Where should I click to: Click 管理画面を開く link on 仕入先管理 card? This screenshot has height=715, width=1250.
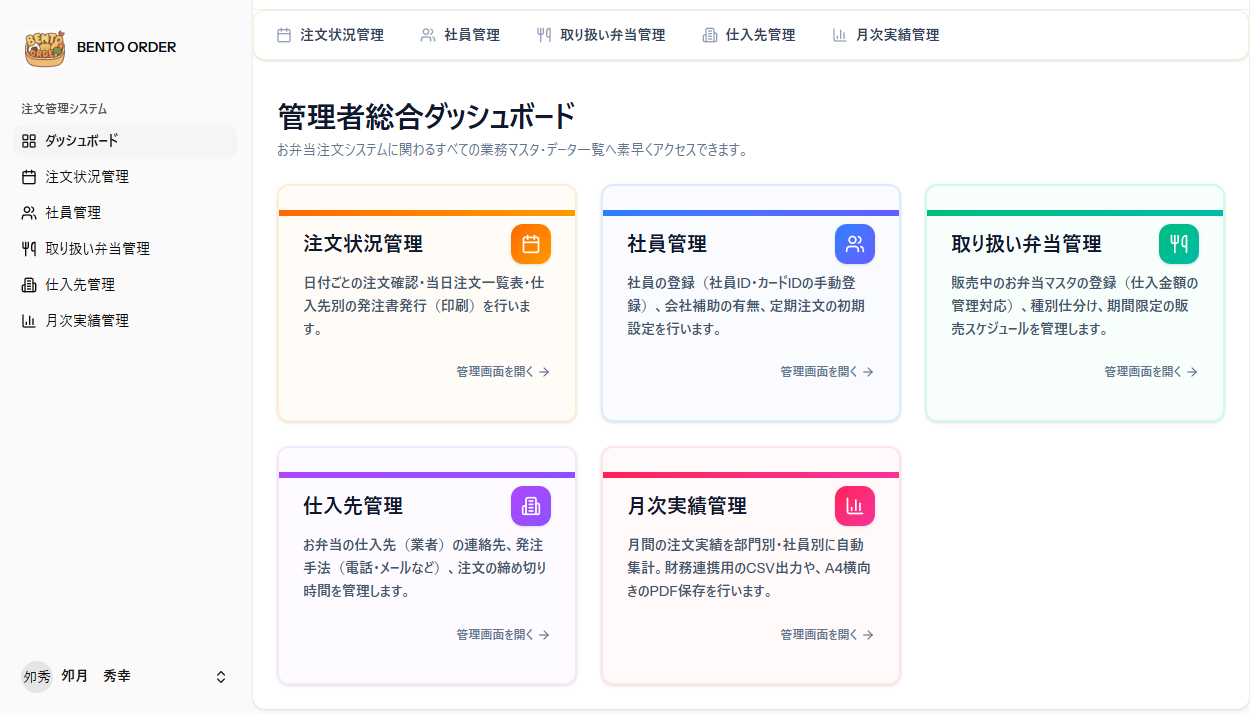coord(503,635)
